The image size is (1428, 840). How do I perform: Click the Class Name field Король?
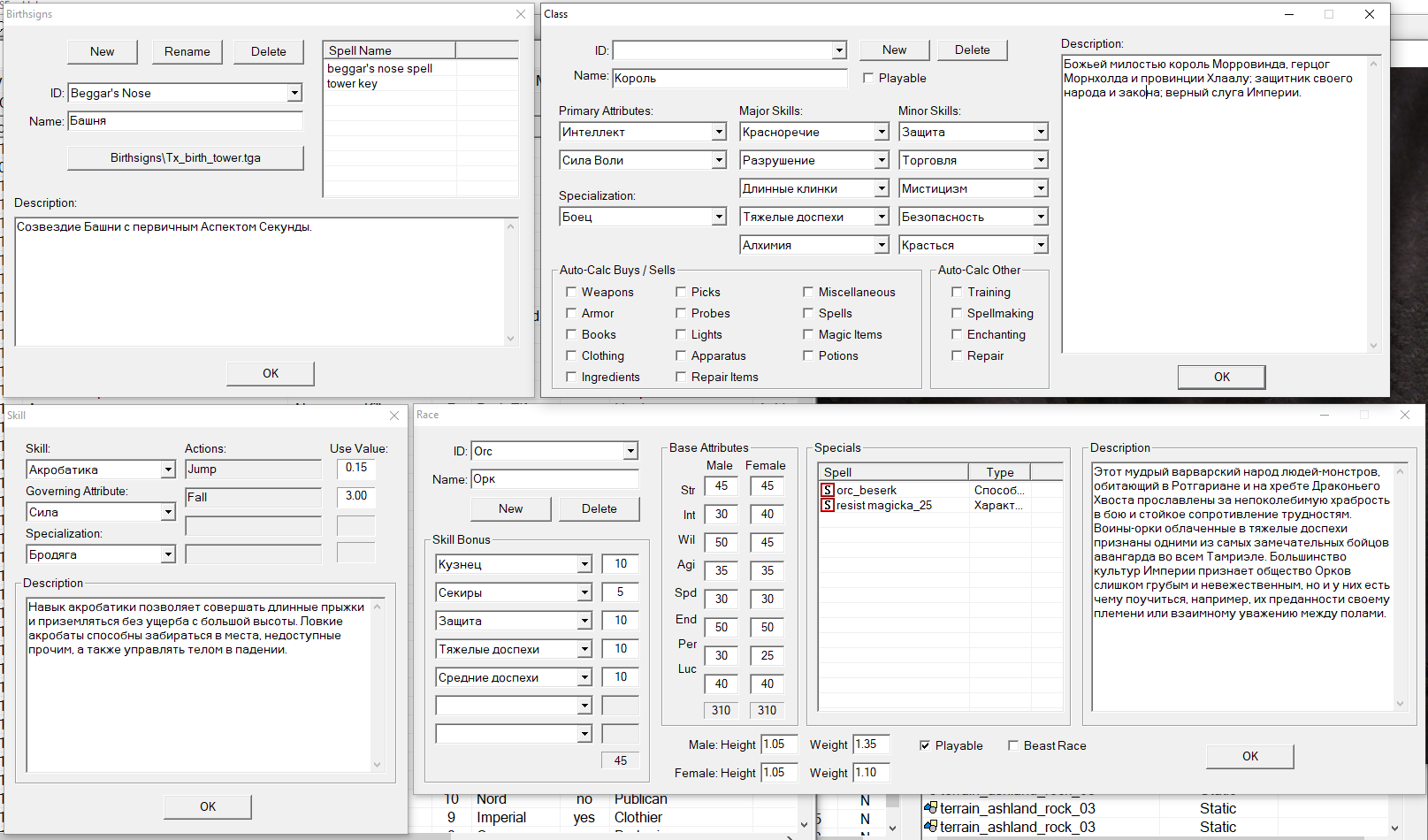pyautogui.click(x=730, y=78)
